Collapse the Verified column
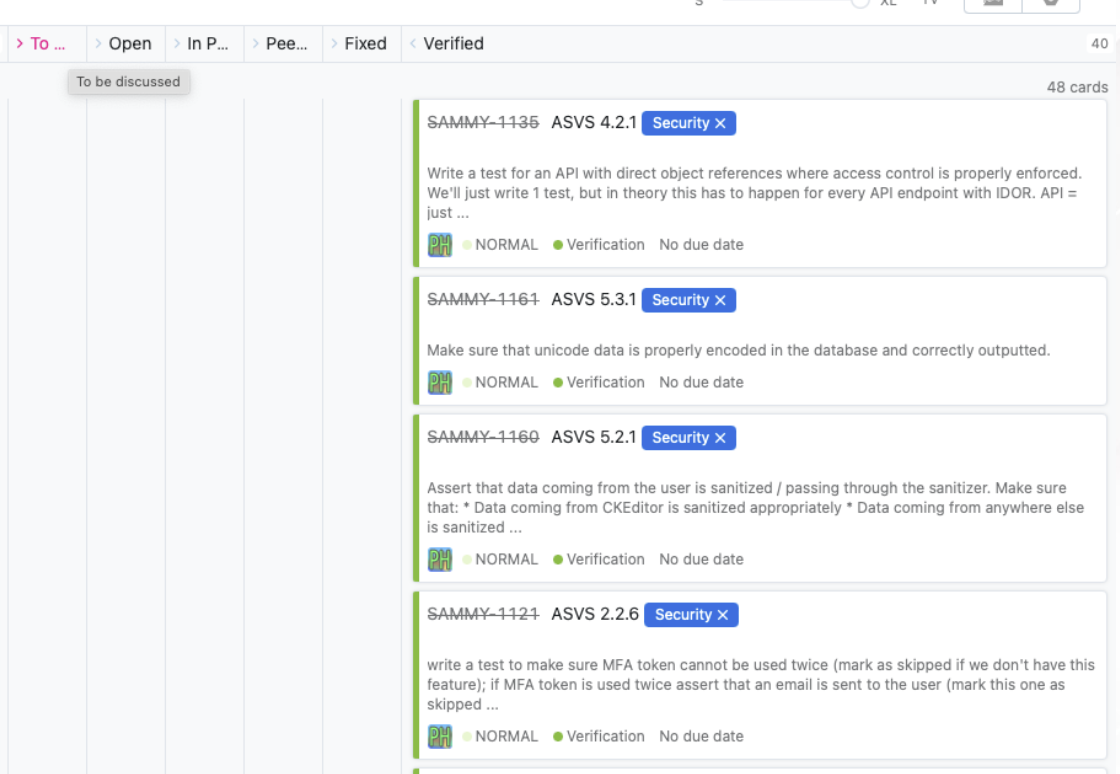The image size is (1120, 774). [x=413, y=44]
